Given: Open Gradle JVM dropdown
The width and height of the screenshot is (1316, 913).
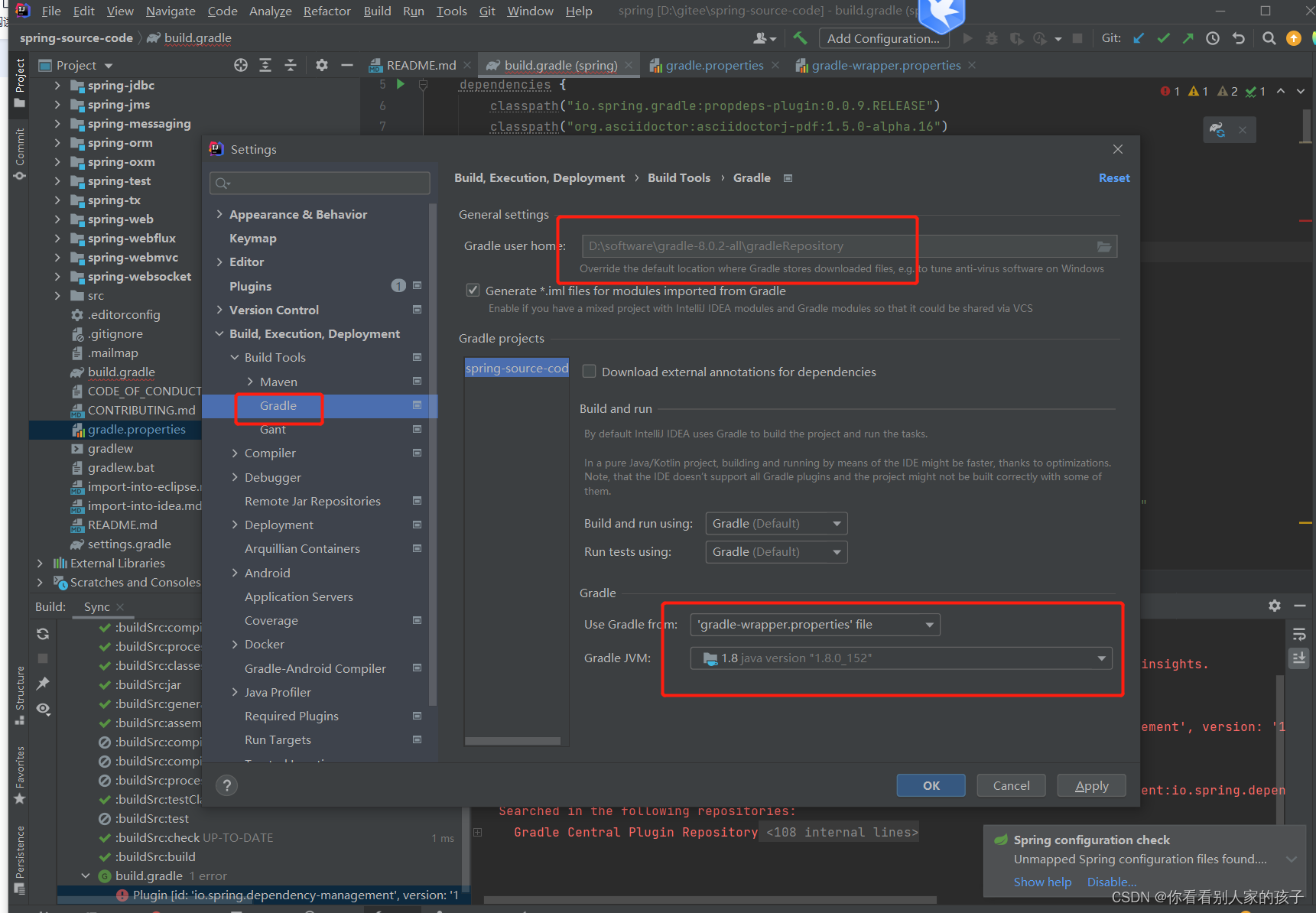Looking at the screenshot, I should tap(901, 658).
